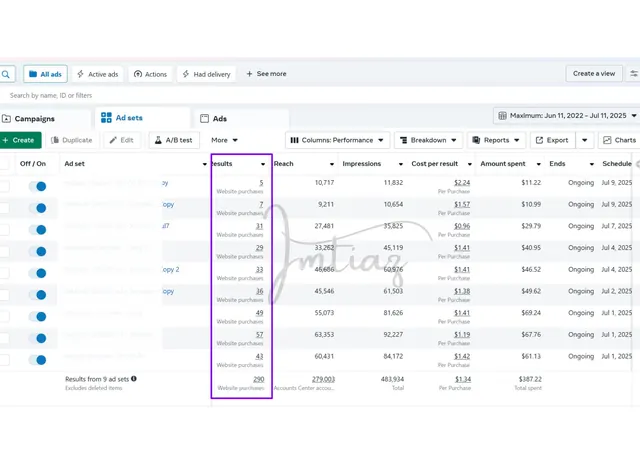The height and width of the screenshot is (452, 640).
Task: Filter by Active ads
Action: pos(98,74)
